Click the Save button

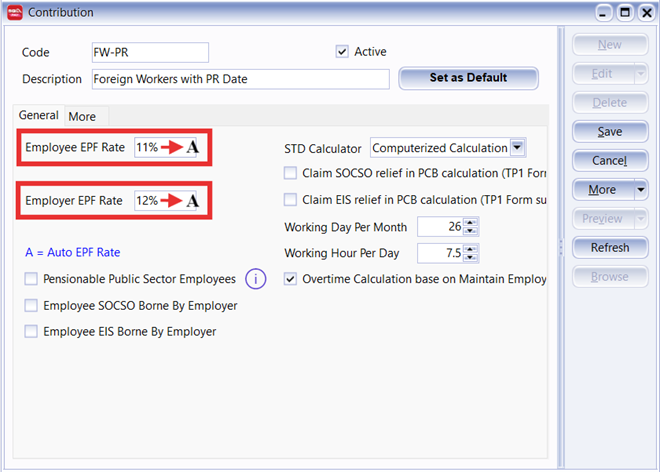[x=609, y=132]
